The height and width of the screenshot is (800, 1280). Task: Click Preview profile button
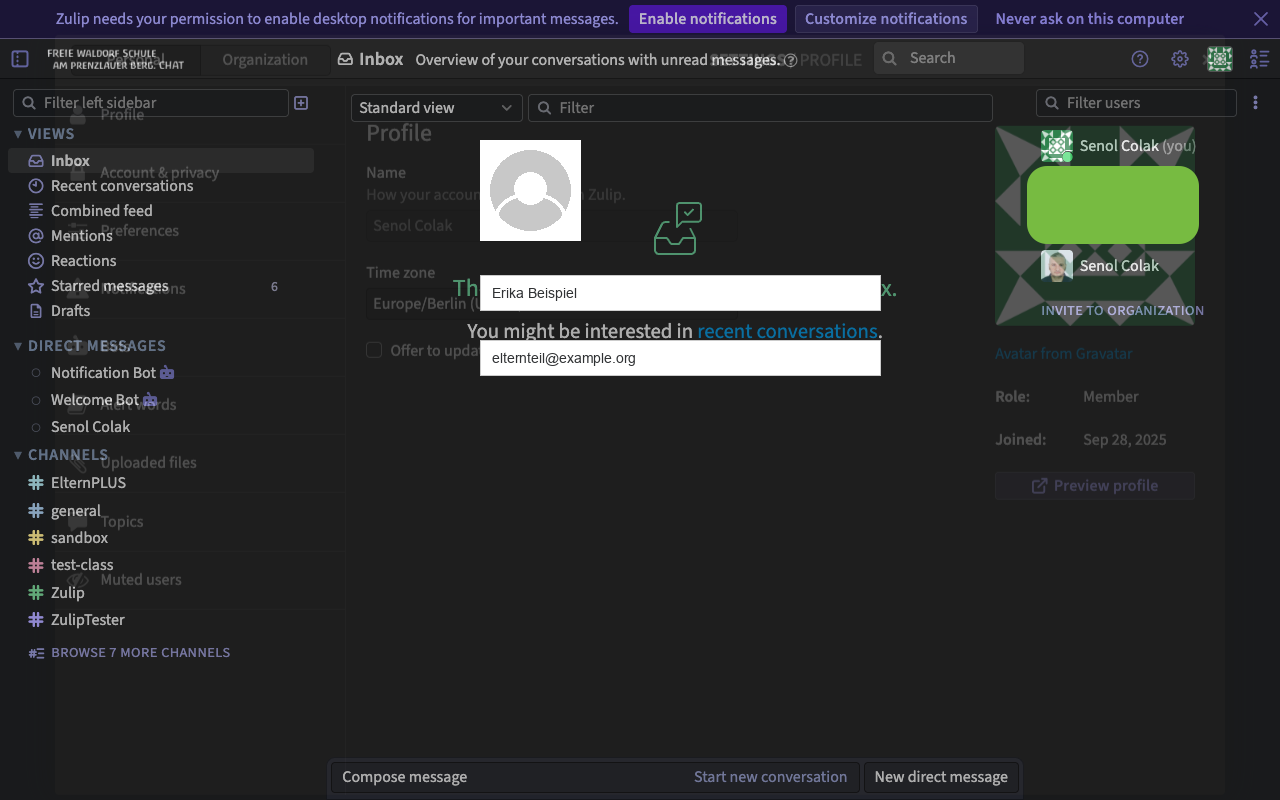1095,486
